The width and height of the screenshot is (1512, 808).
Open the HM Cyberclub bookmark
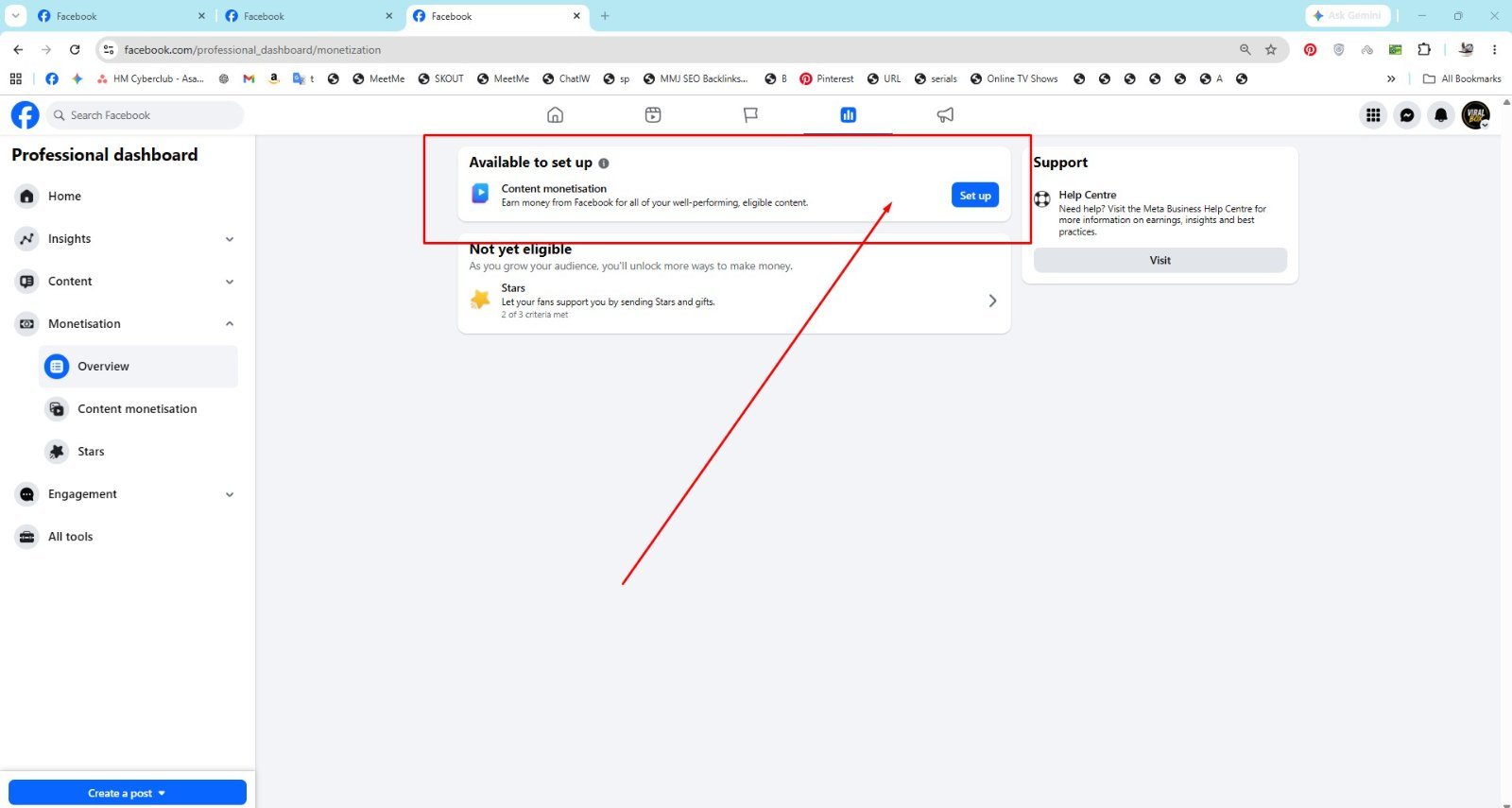click(150, 78)
